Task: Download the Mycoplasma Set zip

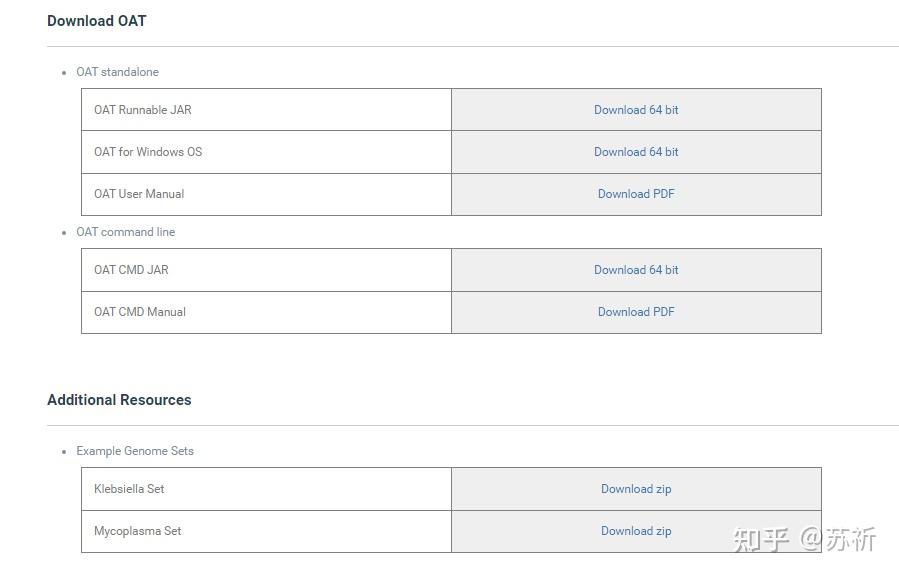Action: tap(636, 531)
